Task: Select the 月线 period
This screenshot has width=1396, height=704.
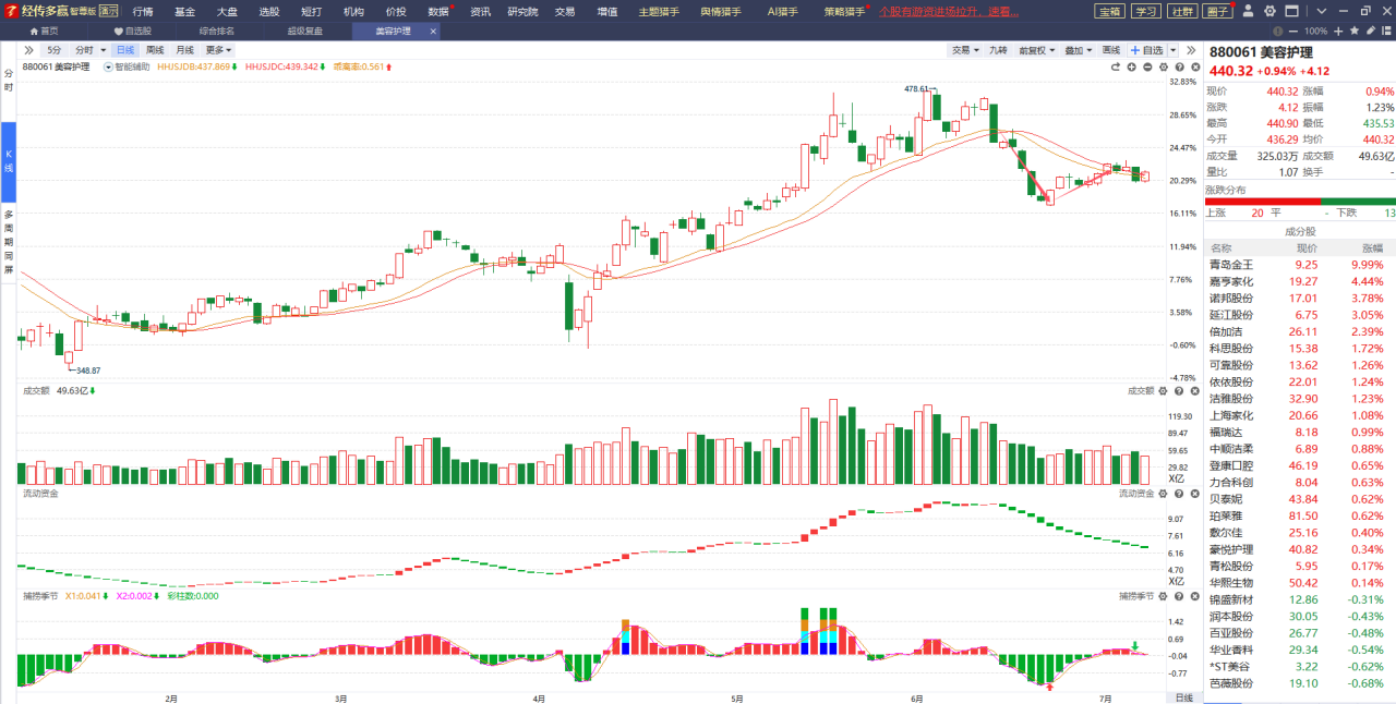Action: coord(185,50)
